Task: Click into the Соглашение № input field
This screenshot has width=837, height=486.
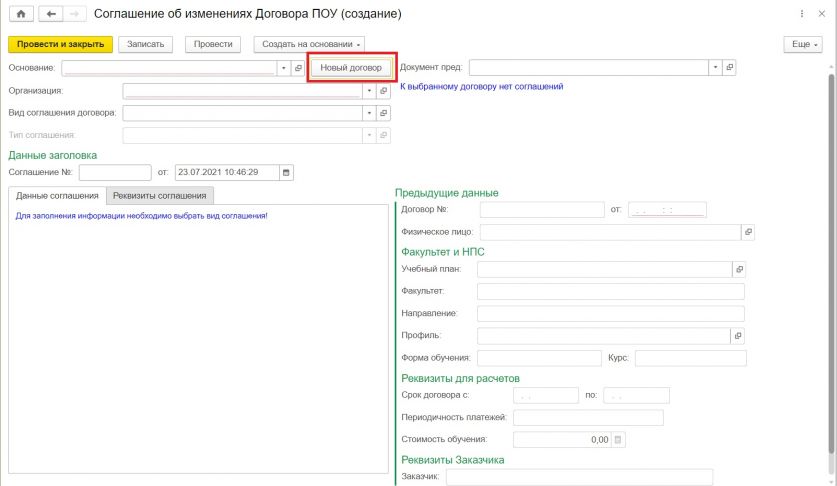Action: (x=115, y=173)
